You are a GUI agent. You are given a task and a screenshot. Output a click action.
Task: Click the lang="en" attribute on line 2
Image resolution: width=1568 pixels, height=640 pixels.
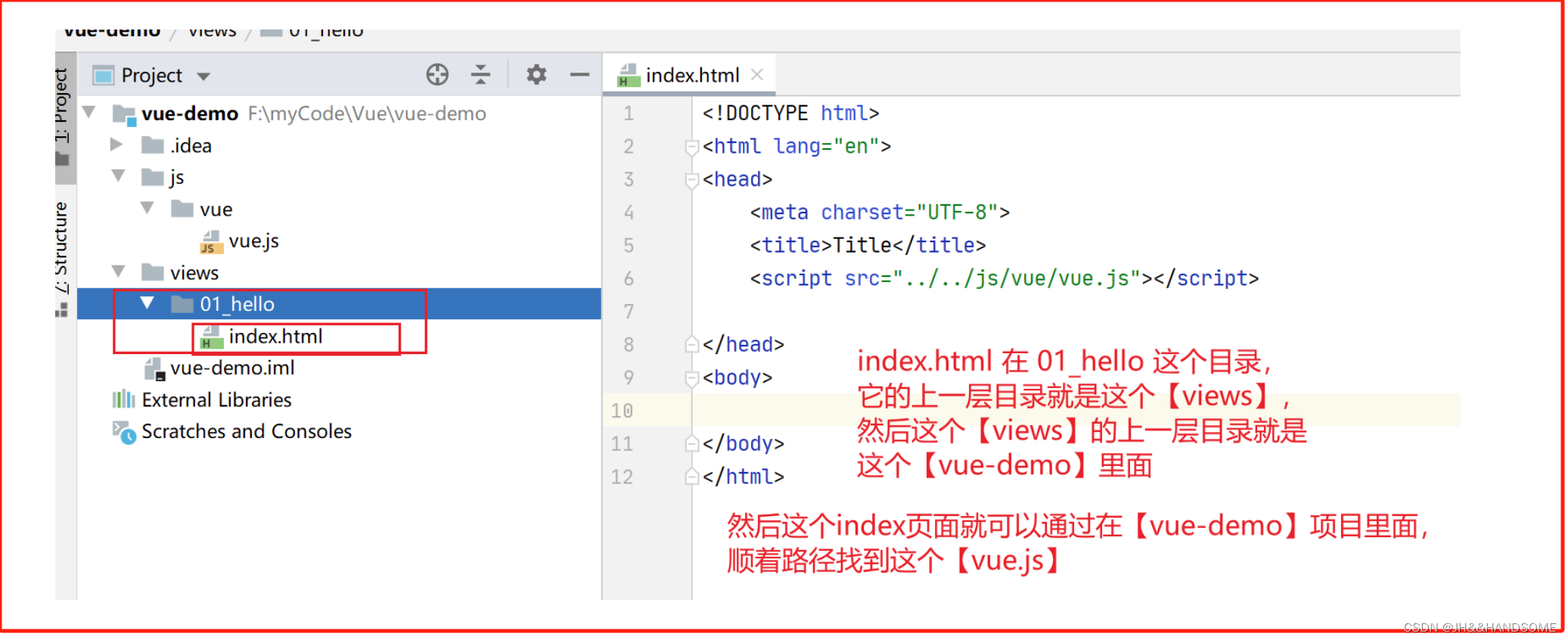(x=826, y=147)
